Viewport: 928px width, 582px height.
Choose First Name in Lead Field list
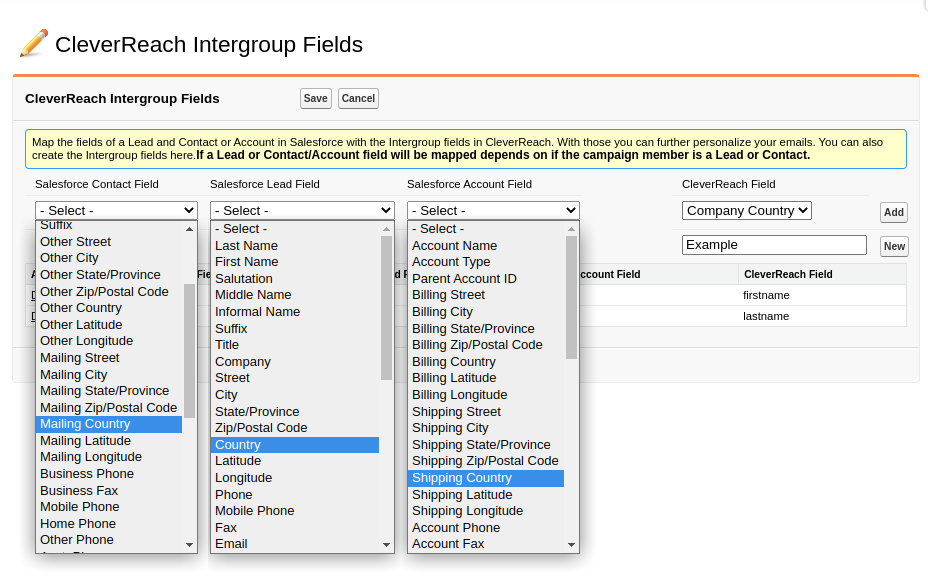pyautogui.click(x=295, y=262)
